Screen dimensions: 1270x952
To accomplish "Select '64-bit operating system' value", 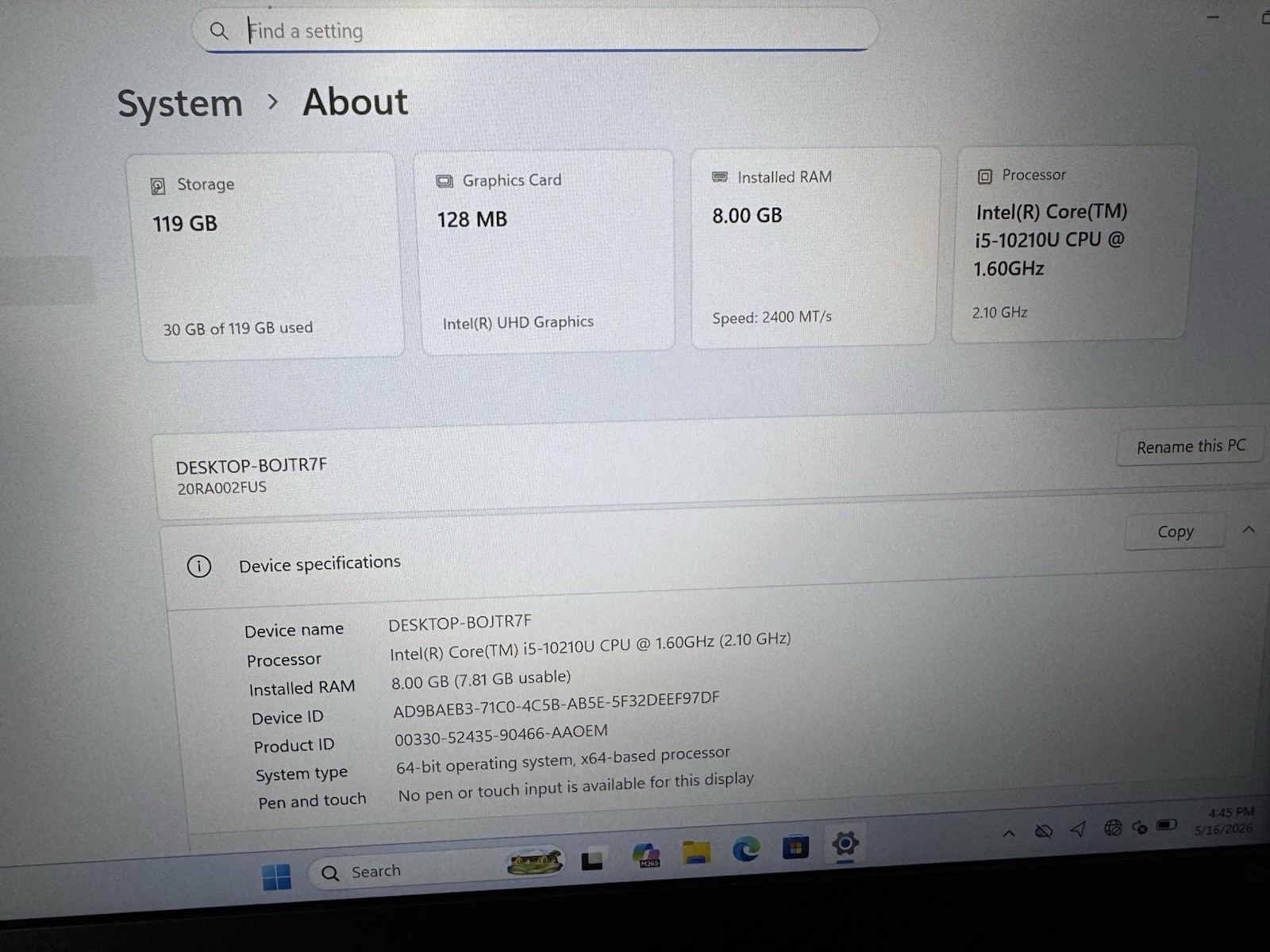I will [x=563, y=760].
